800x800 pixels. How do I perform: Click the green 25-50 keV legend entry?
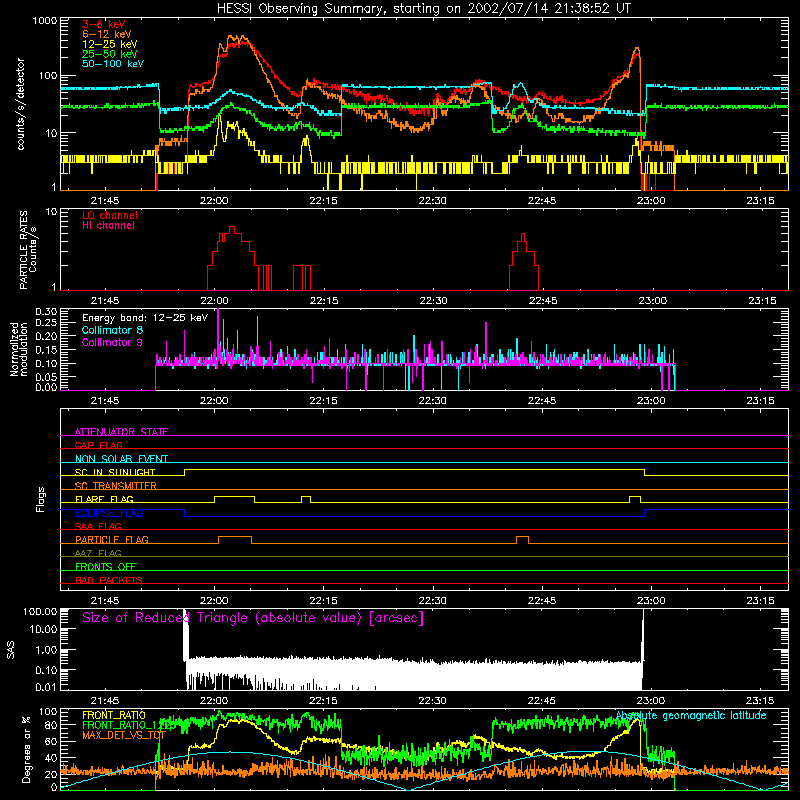(x=110, y=54)
